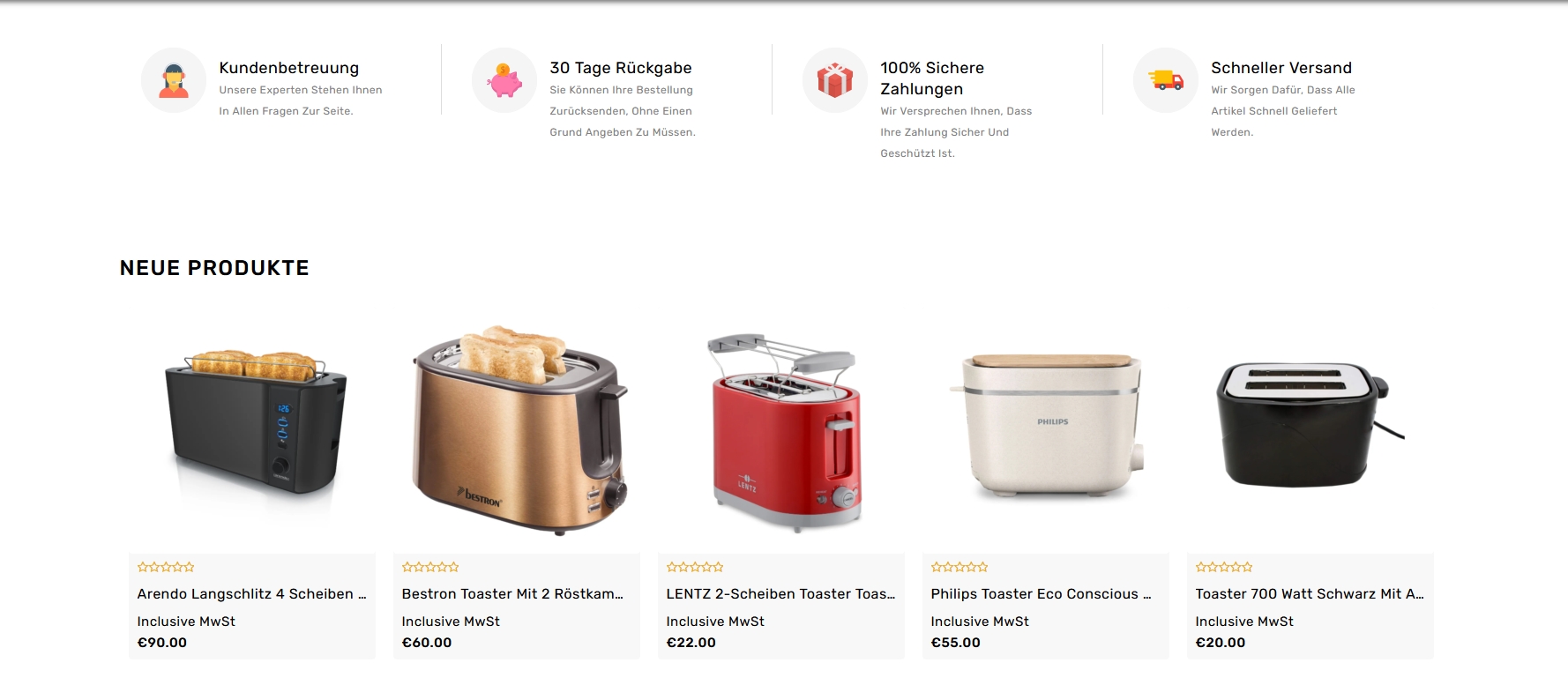Click the delivery truck icon

click(1166, 80)
